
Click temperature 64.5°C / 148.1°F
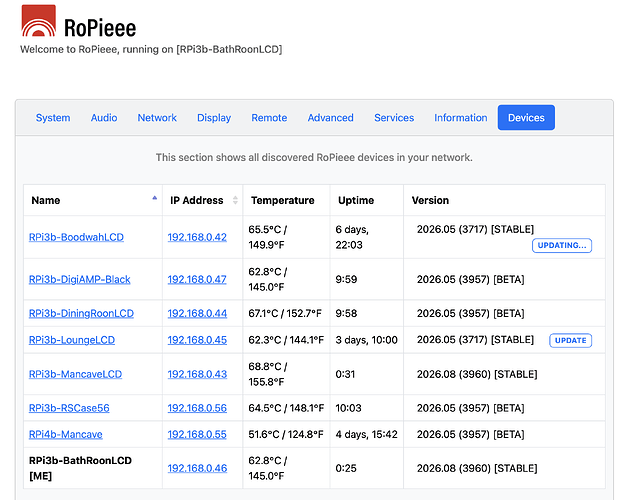coord(286,408)
